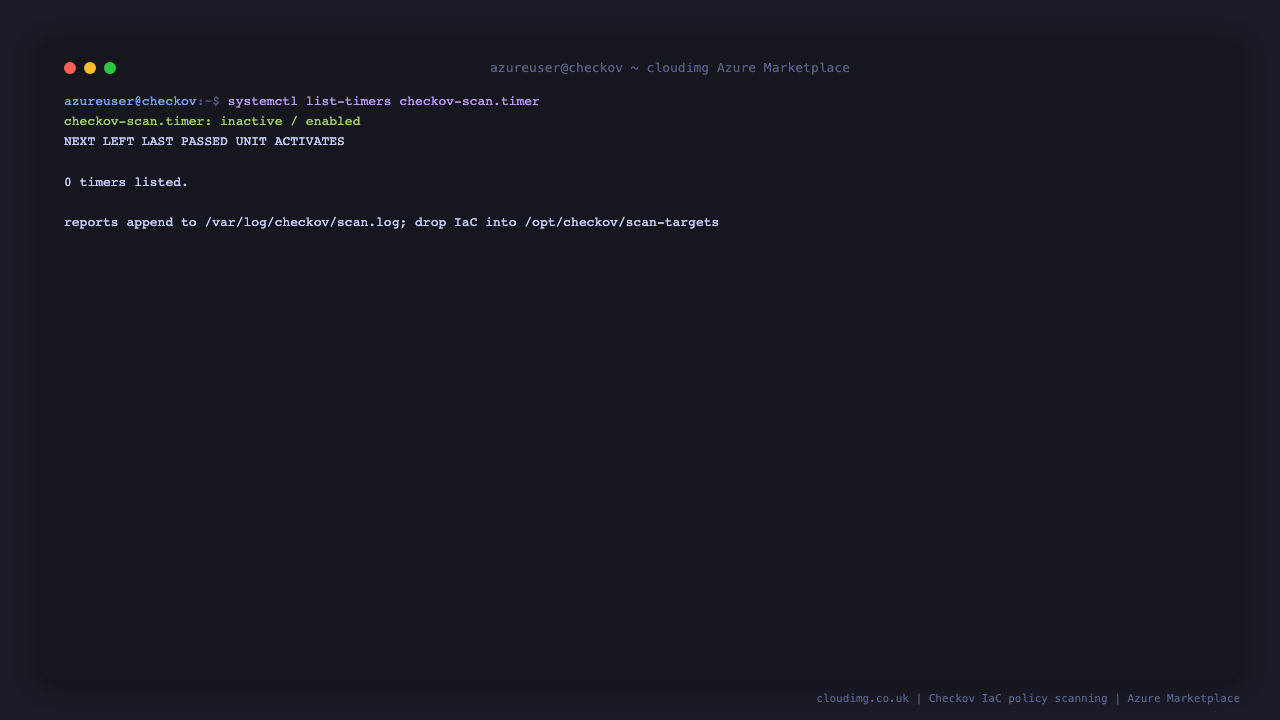1280x720 pixels.
Task: Click the green maximize window dot
Action: 110,68
